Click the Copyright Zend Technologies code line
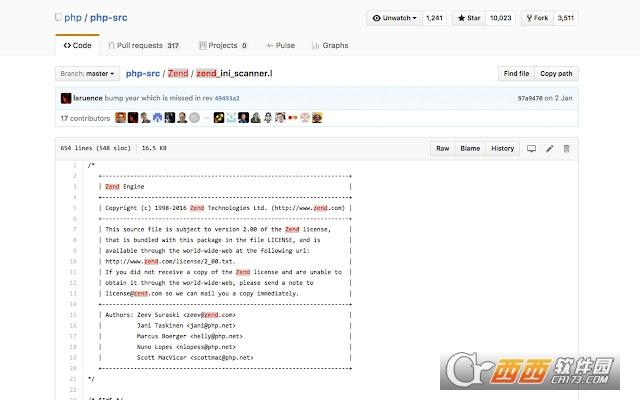640x400 pixels. pyautogui.click(x=225, y=208)
